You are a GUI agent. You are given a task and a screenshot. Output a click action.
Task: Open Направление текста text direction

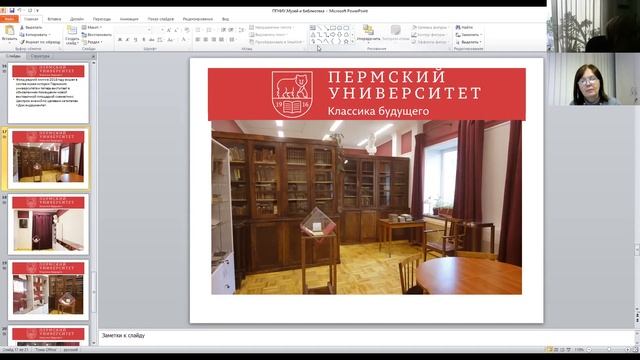coord(271,27)
